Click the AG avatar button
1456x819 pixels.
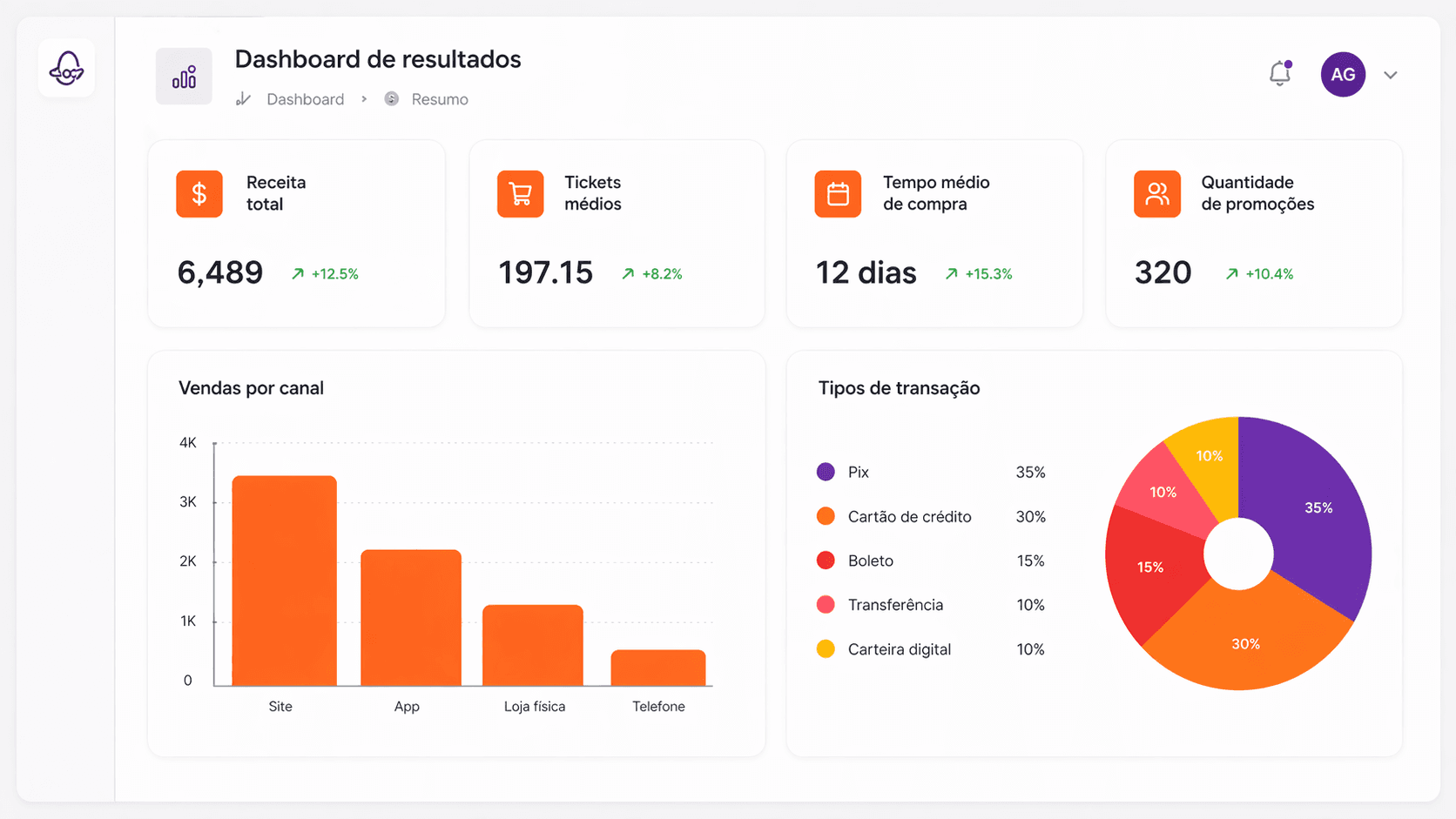1343,74
